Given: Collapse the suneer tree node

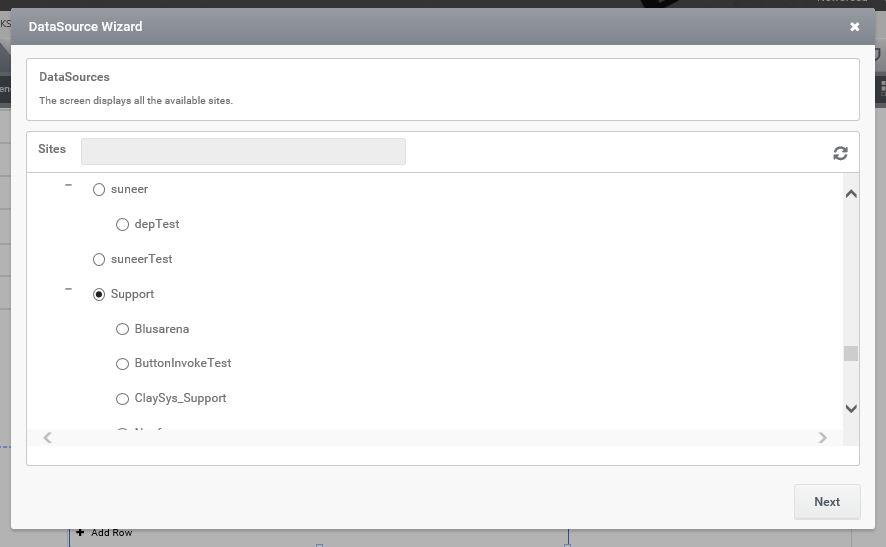Looking at the screenshot, I should (x=69, y=185).
